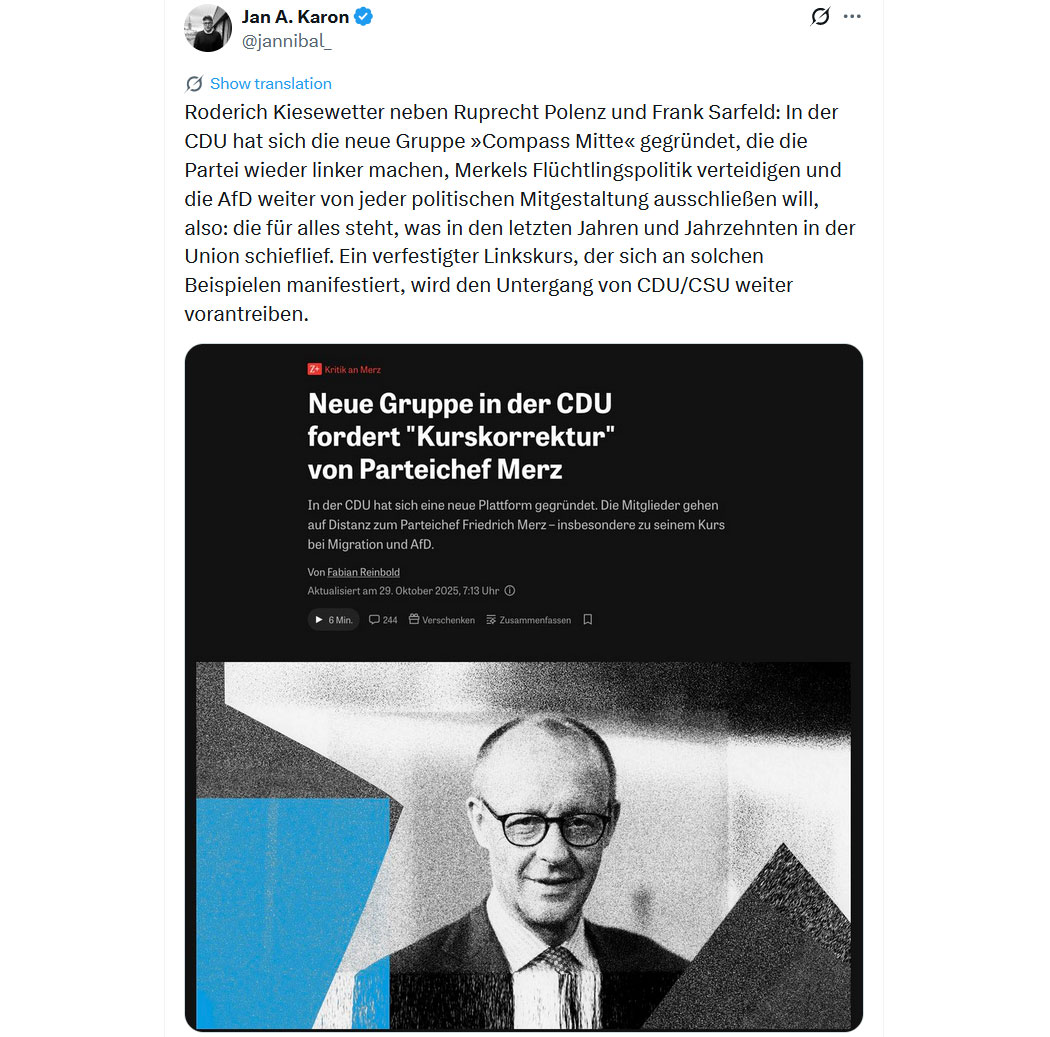1050x1037 pixels.
Task: Click Jan A. Karon's profile avatar
Action: click(208, 28)
